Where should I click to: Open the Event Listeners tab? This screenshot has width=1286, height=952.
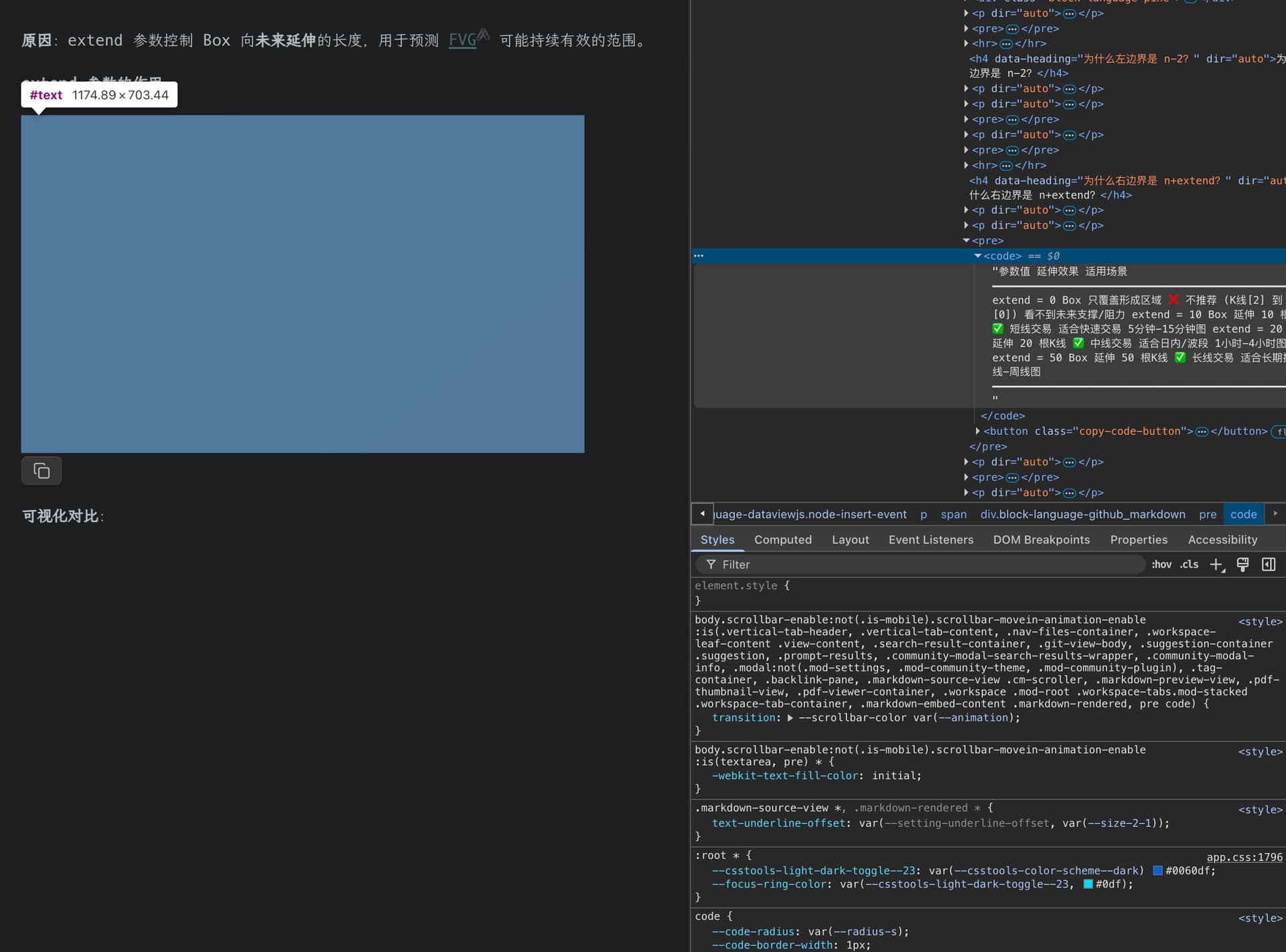click(x=930, y=540)
